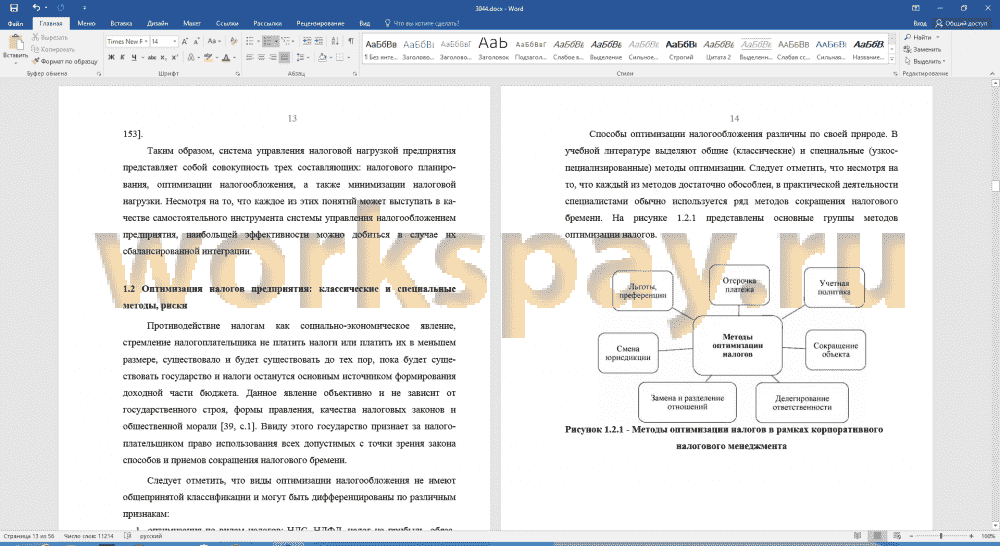Increase font size with the grow icon
Viewport: 1000px width, 546px height.
point(185,41)
